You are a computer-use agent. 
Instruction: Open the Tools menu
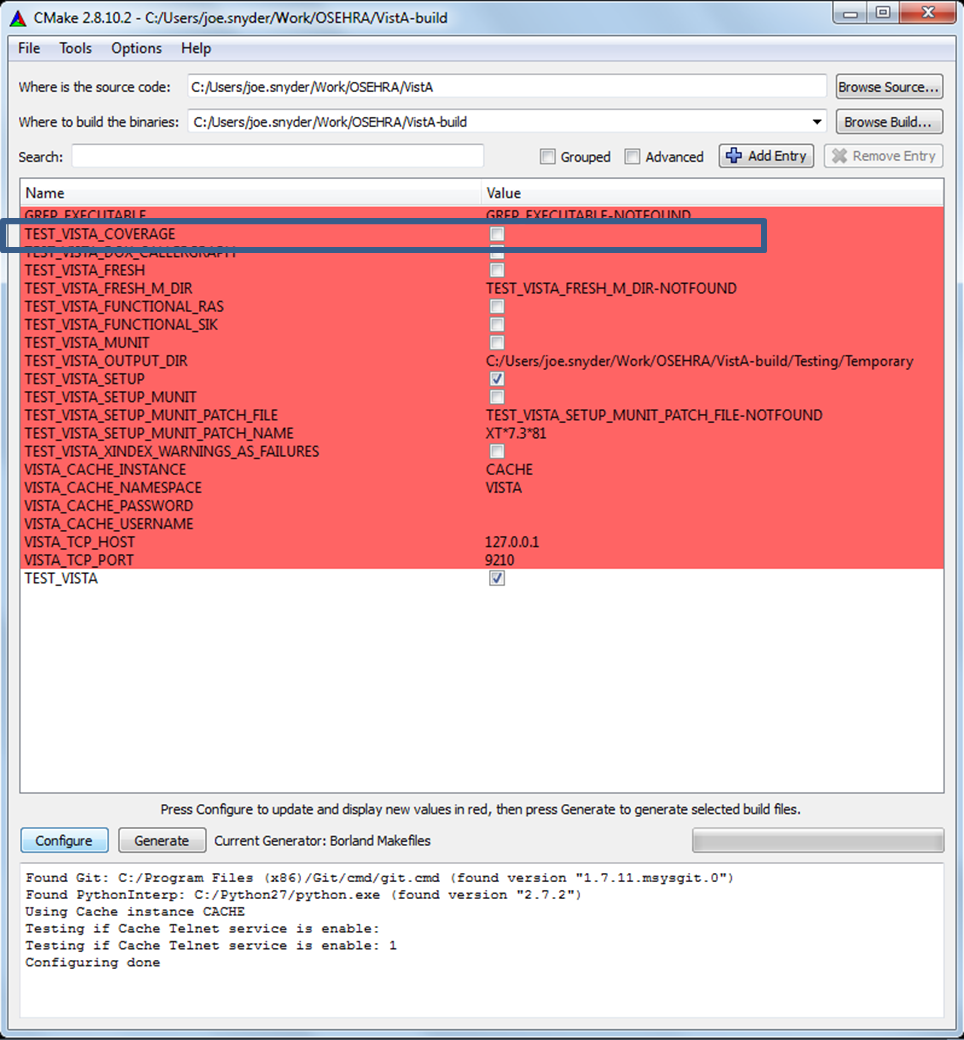[75, 48]
